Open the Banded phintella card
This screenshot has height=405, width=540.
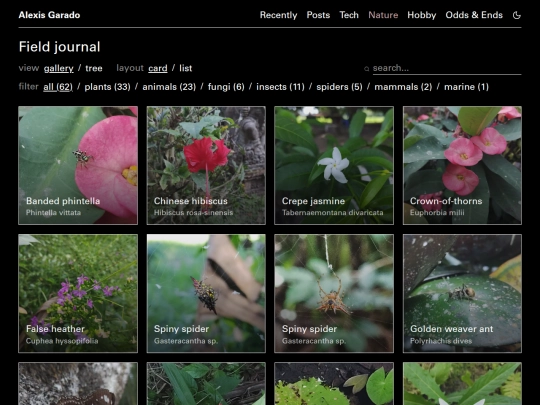pos(78,165)
